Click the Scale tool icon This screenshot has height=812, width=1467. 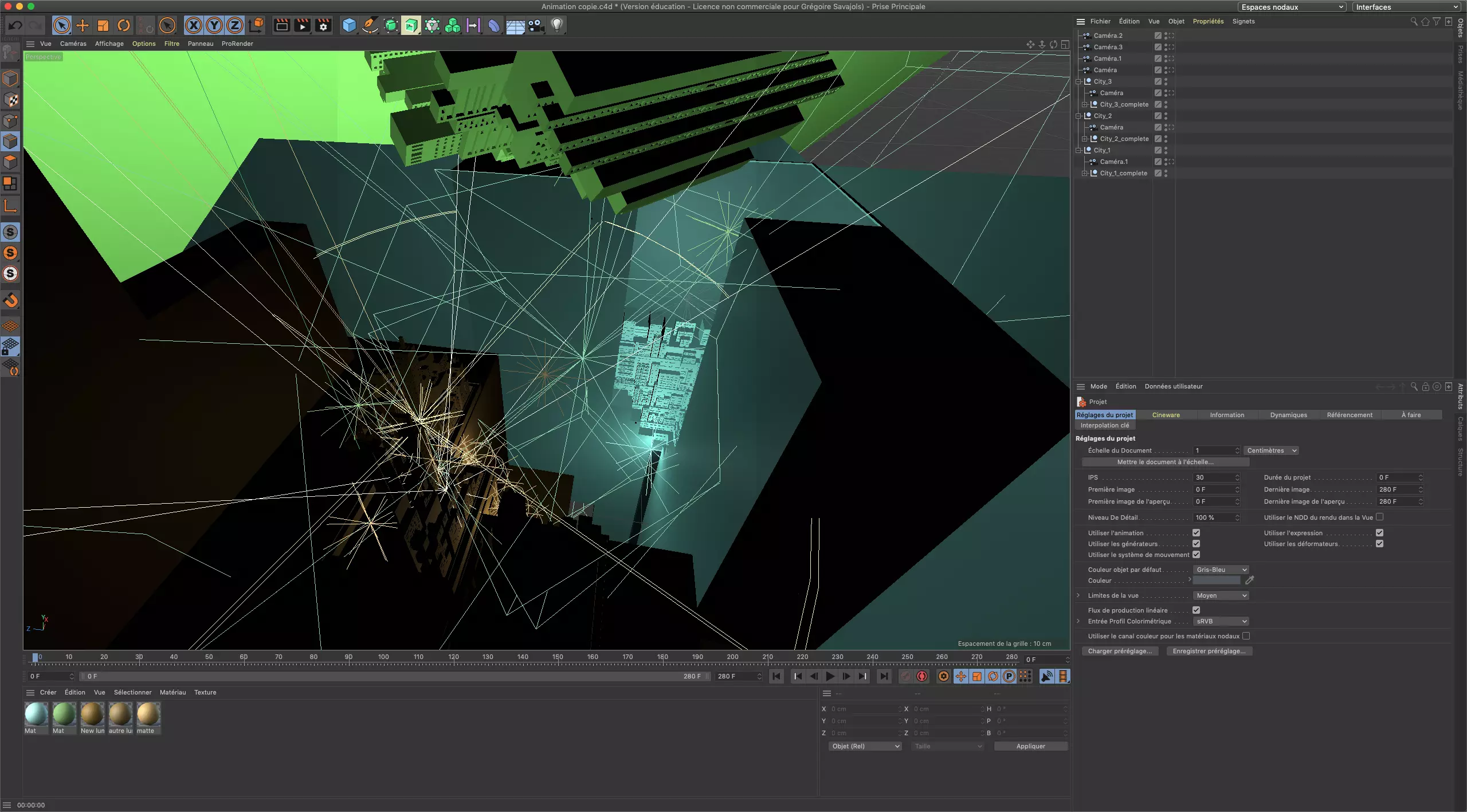click(x=103, y=25)
